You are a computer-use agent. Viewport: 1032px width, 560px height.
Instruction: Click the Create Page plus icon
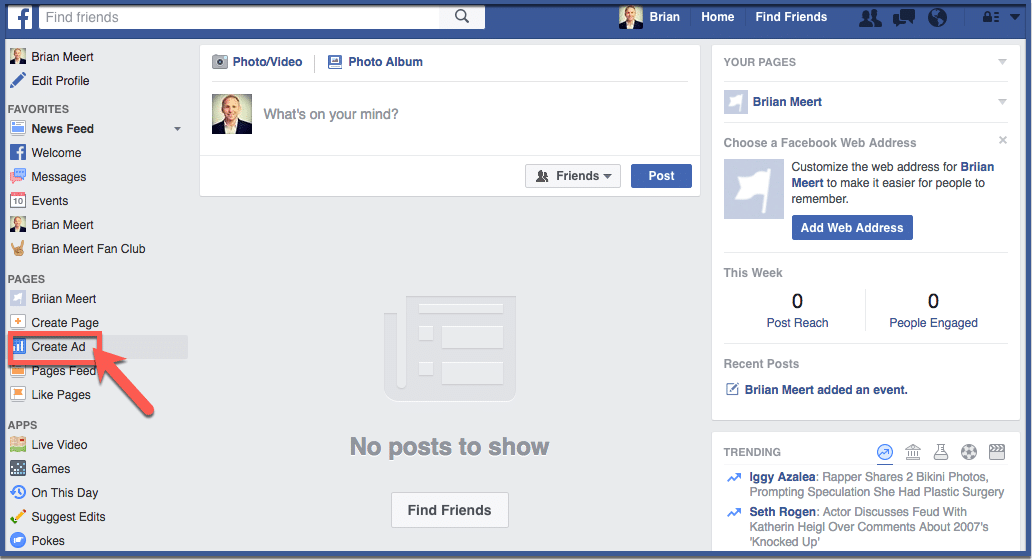tap(18, 322)
